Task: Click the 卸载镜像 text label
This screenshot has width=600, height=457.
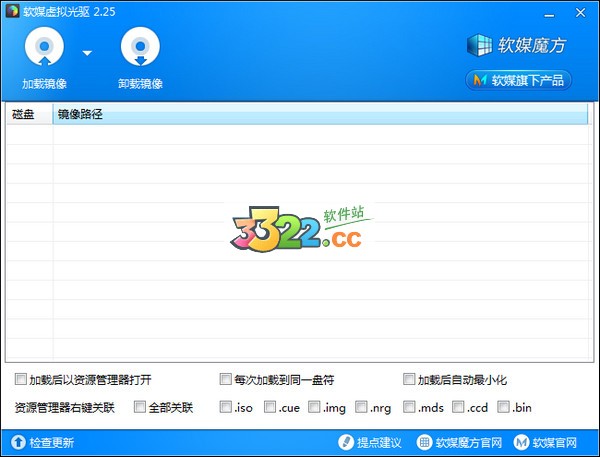Action: tap(140, 84)
